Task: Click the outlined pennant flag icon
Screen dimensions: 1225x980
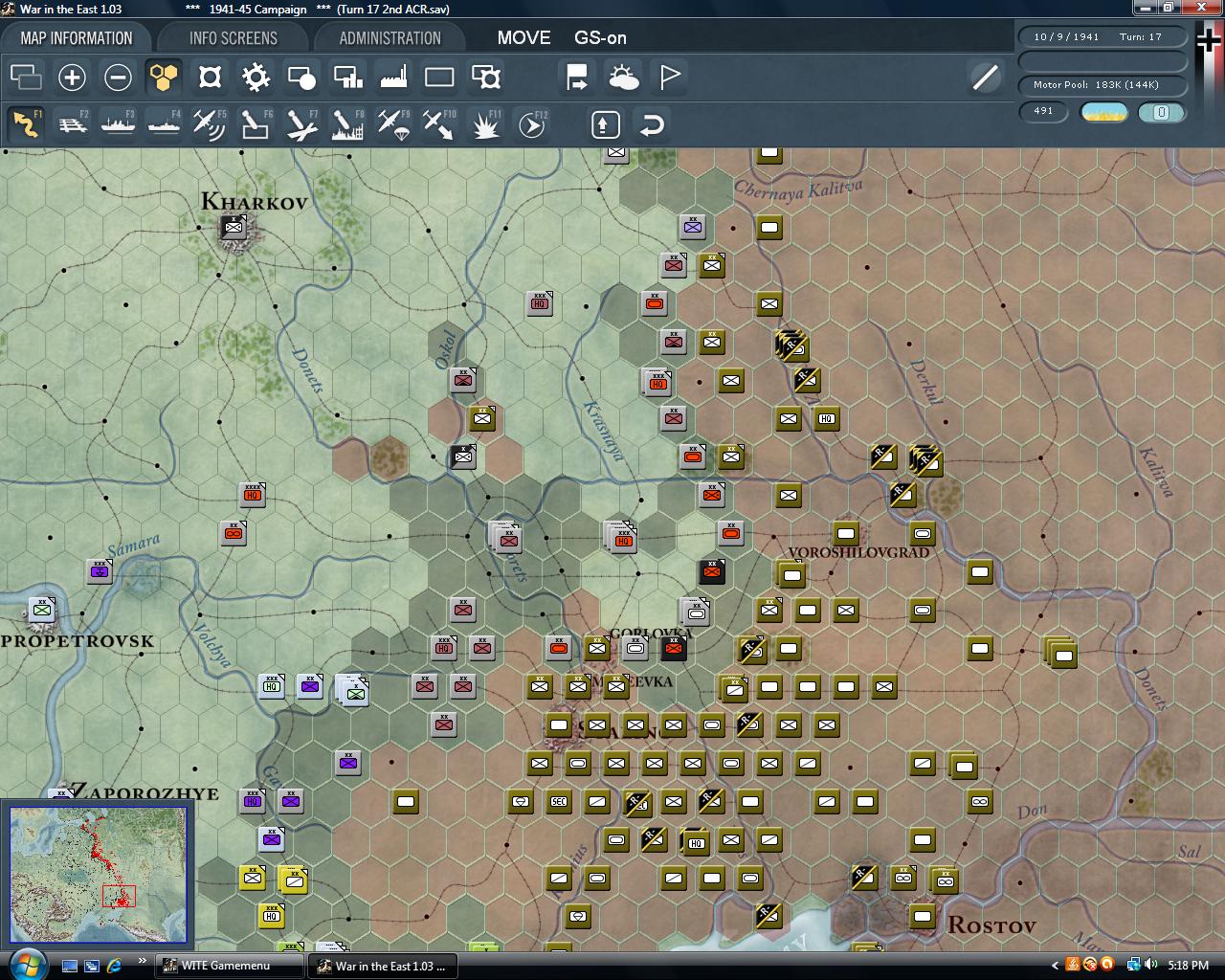Action: click(670, 77)
